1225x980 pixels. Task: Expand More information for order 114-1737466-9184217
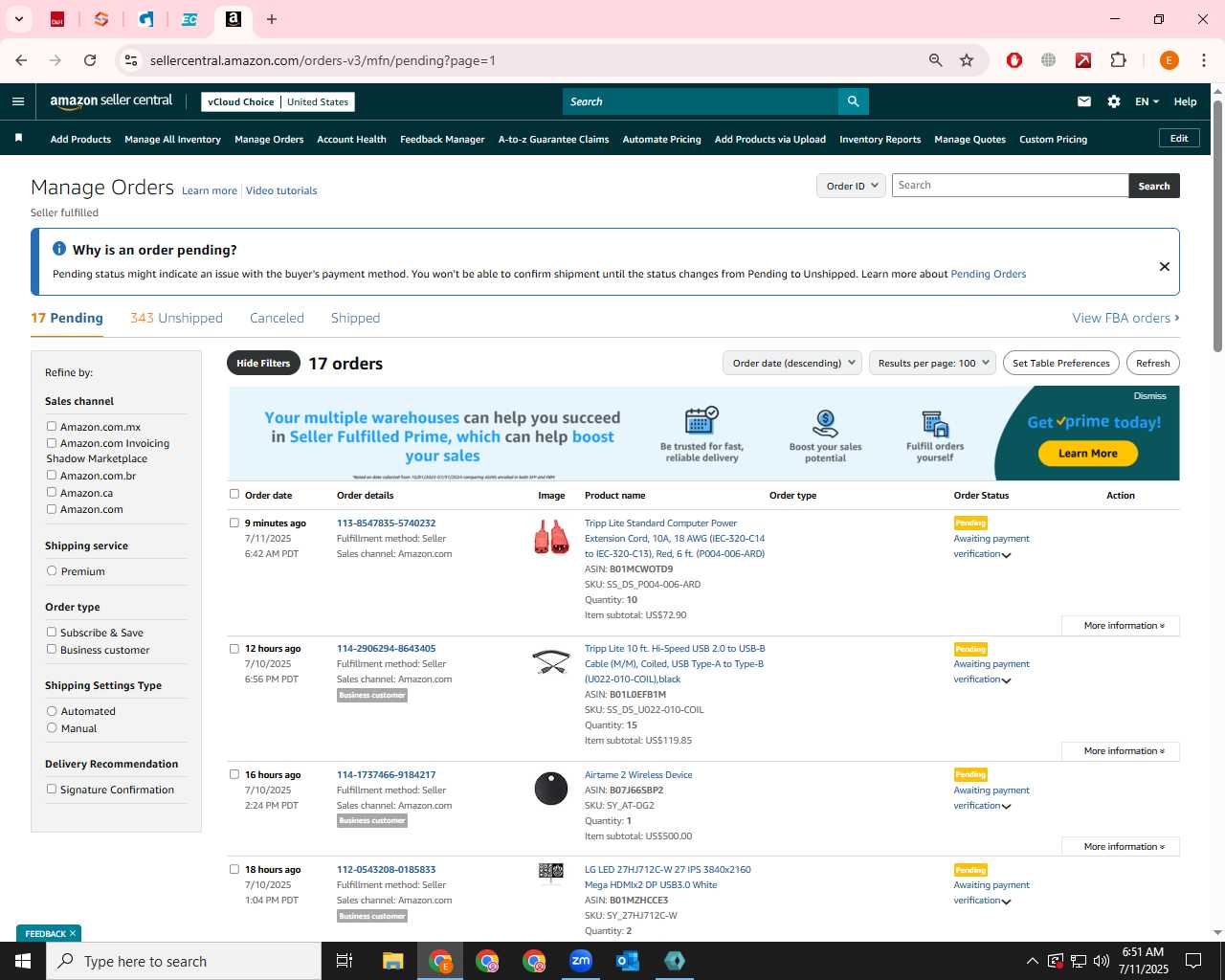coord(1121,847)
